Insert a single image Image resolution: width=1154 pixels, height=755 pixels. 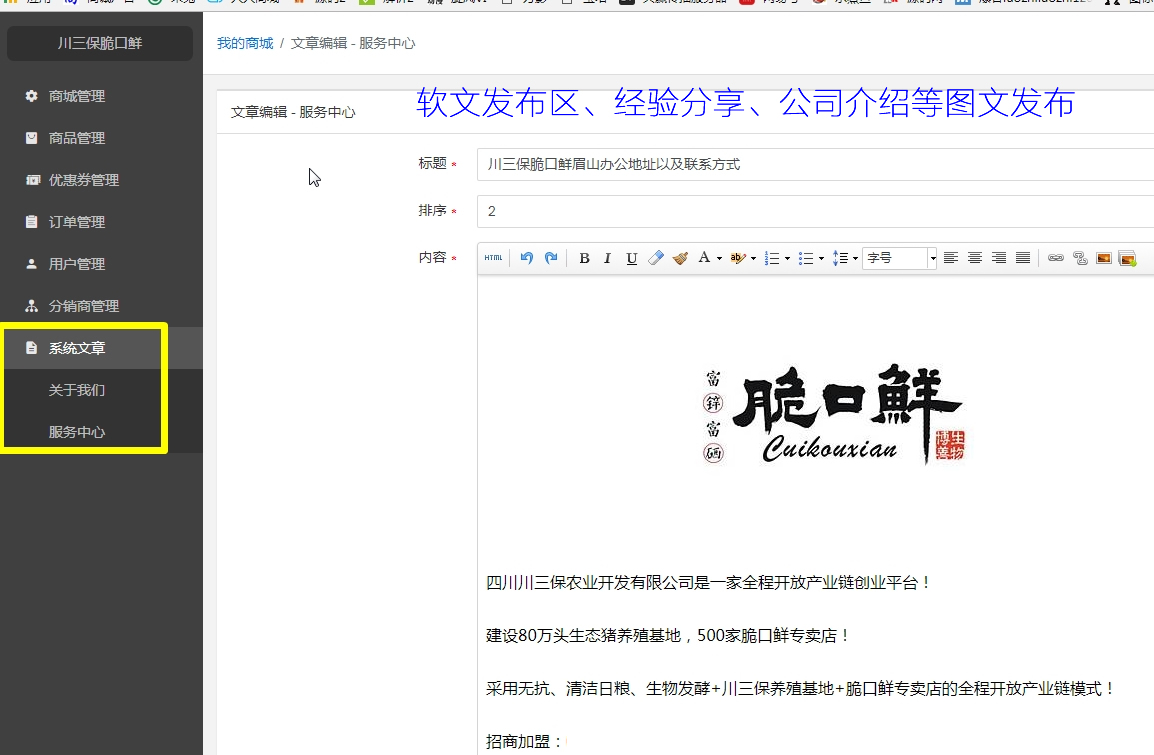[x=1103, y=258]
